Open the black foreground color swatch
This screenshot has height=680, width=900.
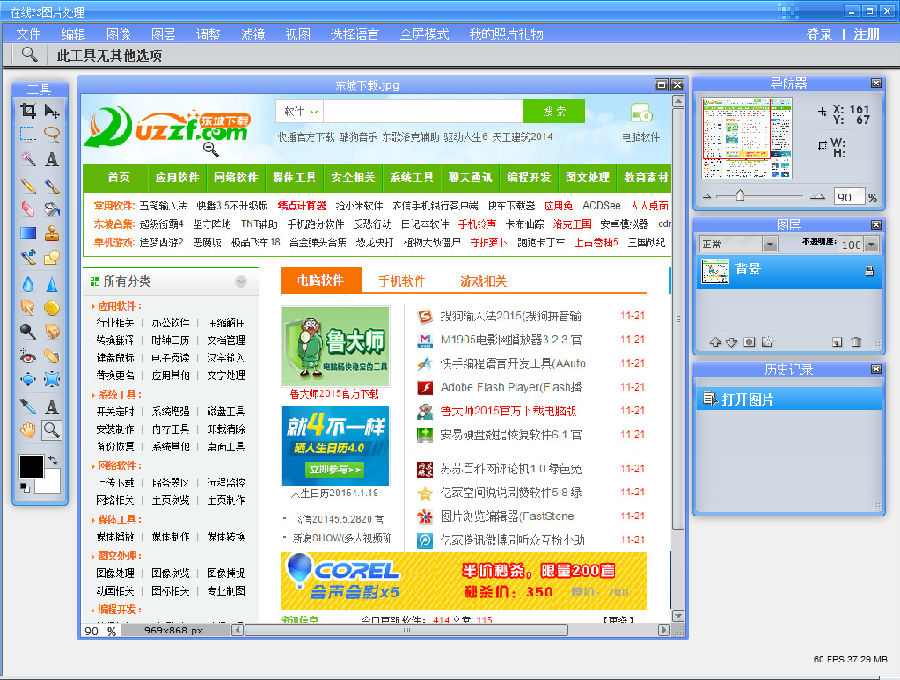click(x=31, y=466)
